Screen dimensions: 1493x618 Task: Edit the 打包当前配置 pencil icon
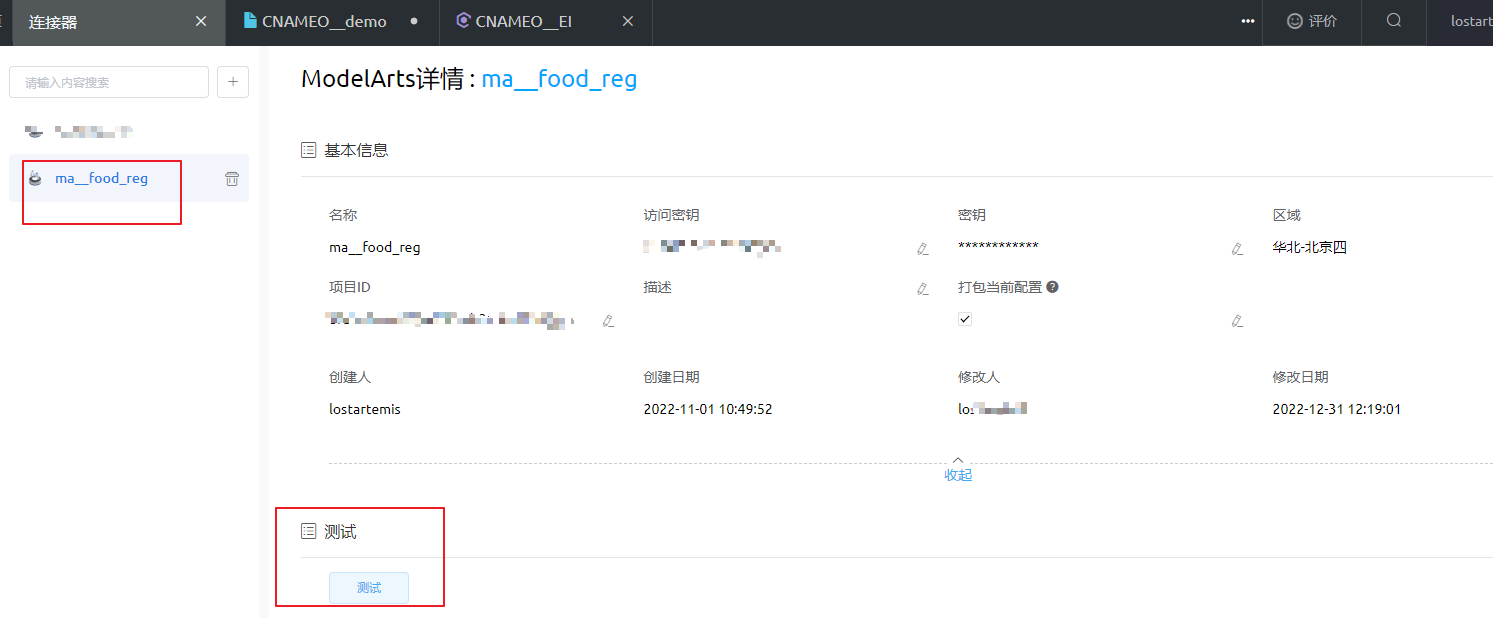click(1237, 321)
